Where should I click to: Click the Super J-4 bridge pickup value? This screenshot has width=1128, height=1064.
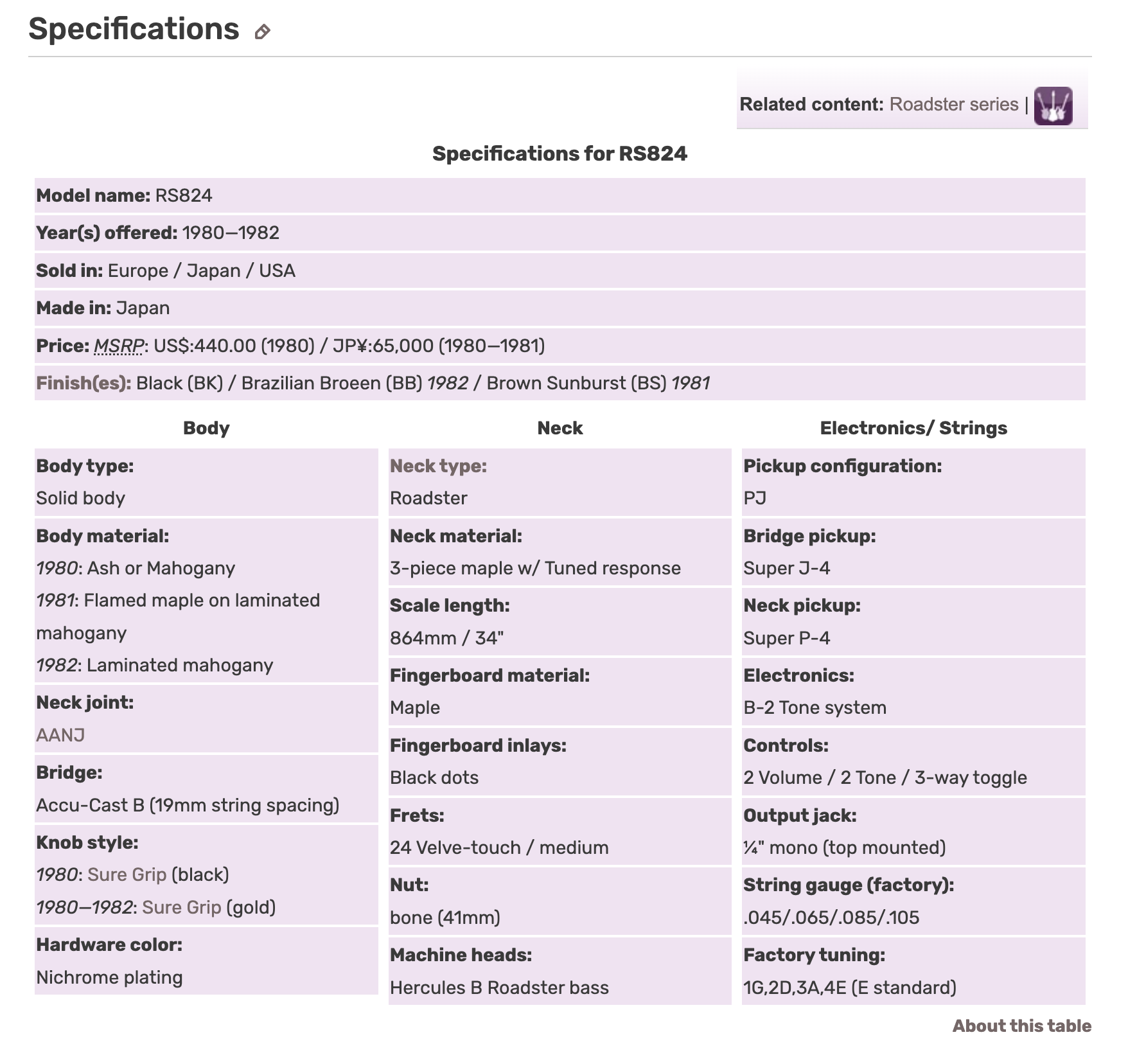coord(786,568)
